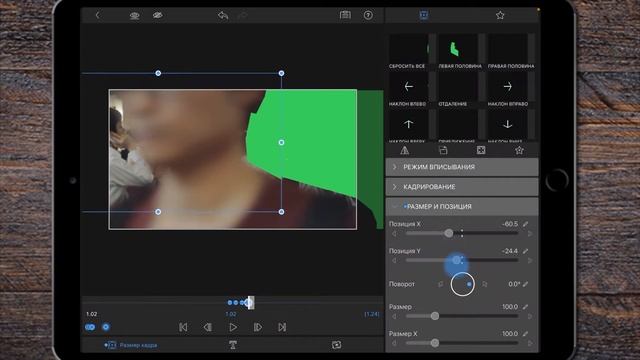Click the [1.24] duration label
This screenshot has height=360, width=640.
(x=371, y=314)
